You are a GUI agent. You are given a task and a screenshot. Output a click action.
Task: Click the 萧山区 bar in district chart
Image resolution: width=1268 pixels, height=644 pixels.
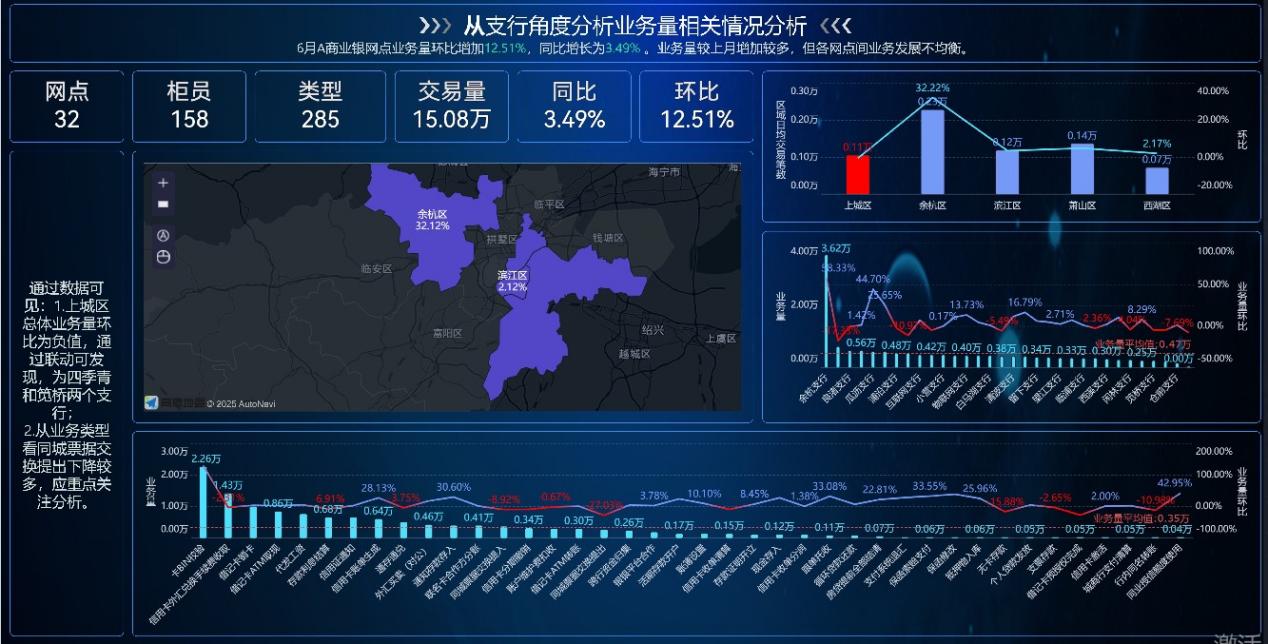[1082, 169]
